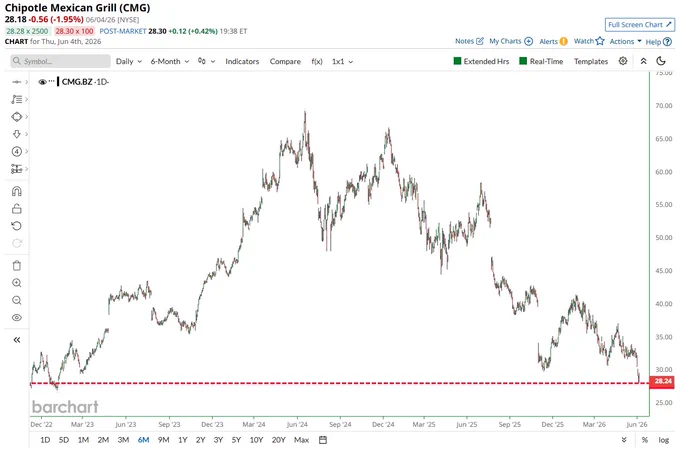680x449 pixels.
Task: Select the 3M range tab
Action: click(x=123, y=440)
